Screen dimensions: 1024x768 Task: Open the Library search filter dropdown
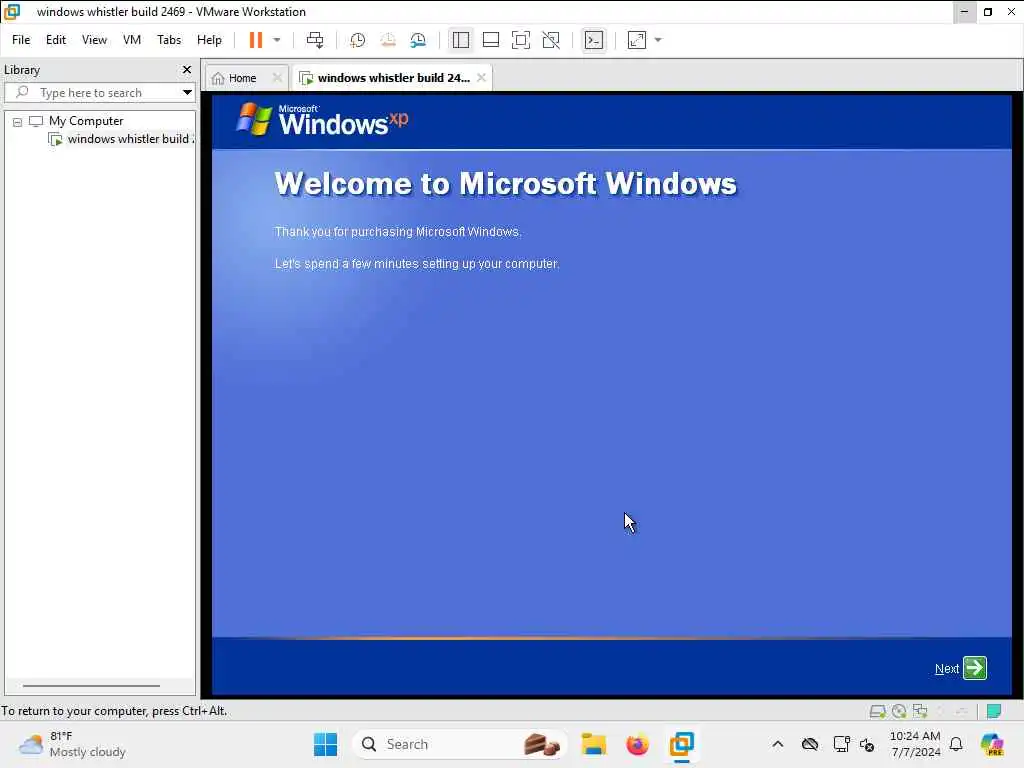(187, 92)
